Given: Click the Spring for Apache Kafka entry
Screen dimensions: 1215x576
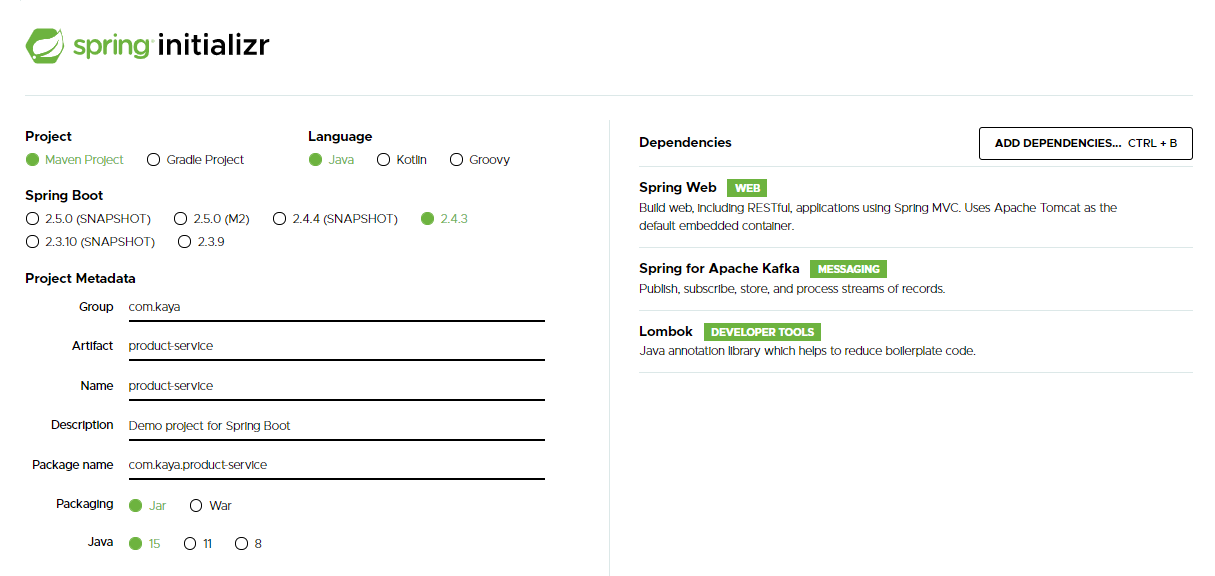Looking at the screenshot, I should (x=915, y=279).
